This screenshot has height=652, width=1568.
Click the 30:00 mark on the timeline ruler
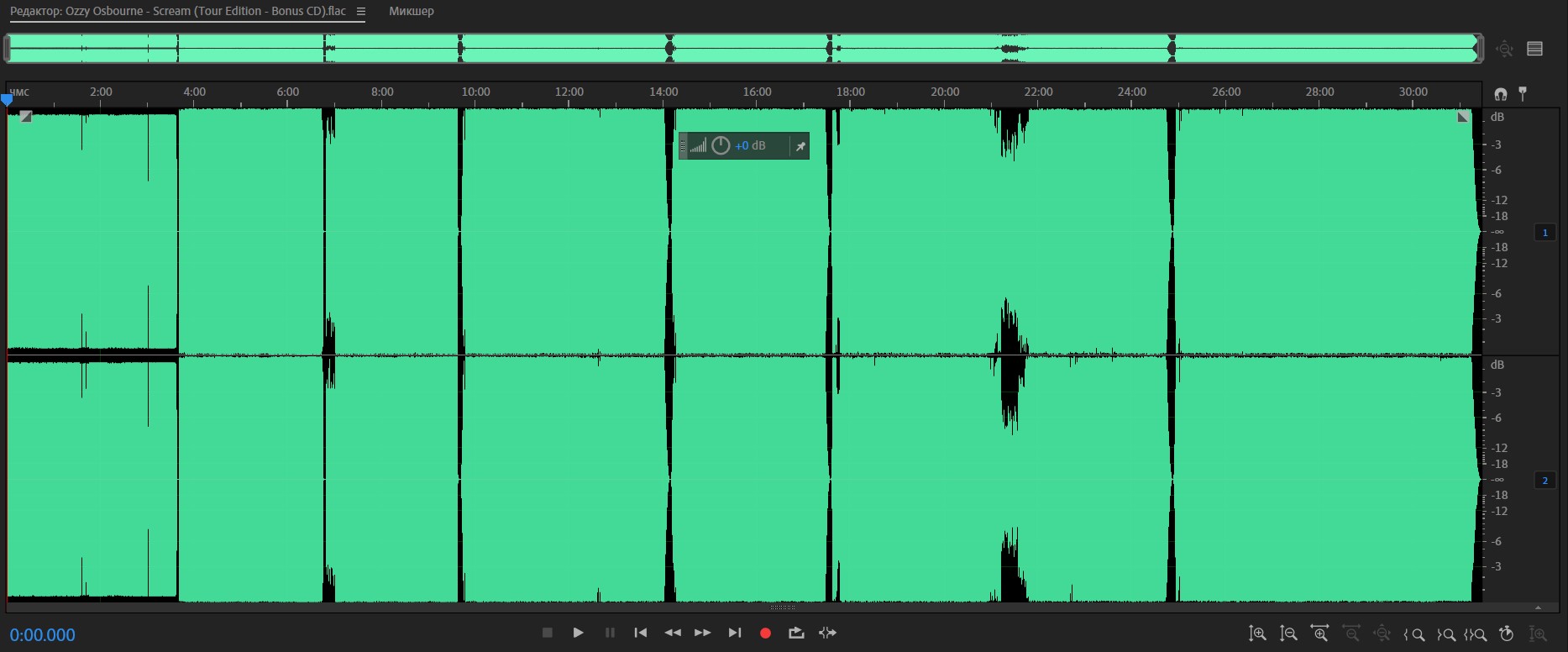click(1413, 92)
